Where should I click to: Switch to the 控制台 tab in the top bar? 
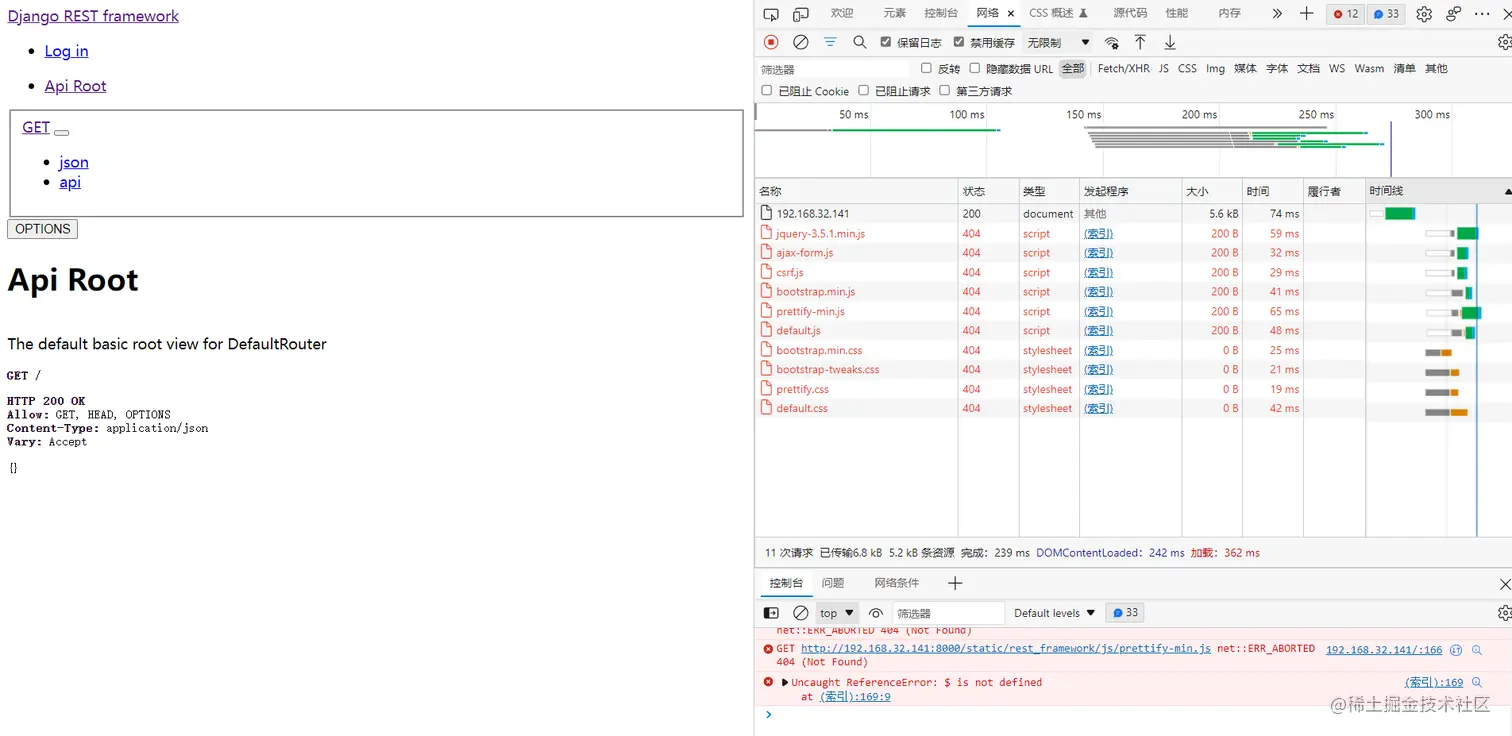pos(941,14)
